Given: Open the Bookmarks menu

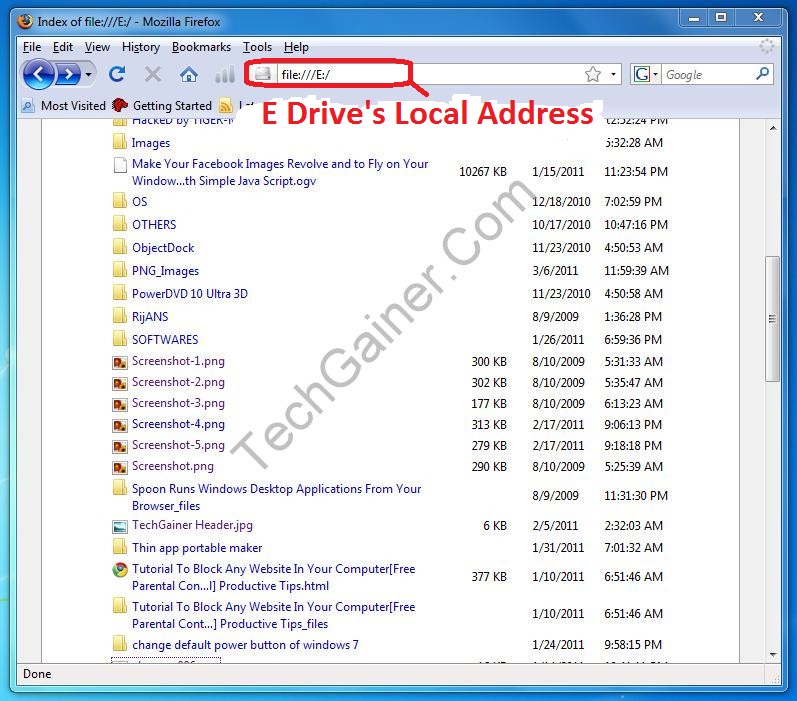Looking at the screenshot, I should pos(201,47).
